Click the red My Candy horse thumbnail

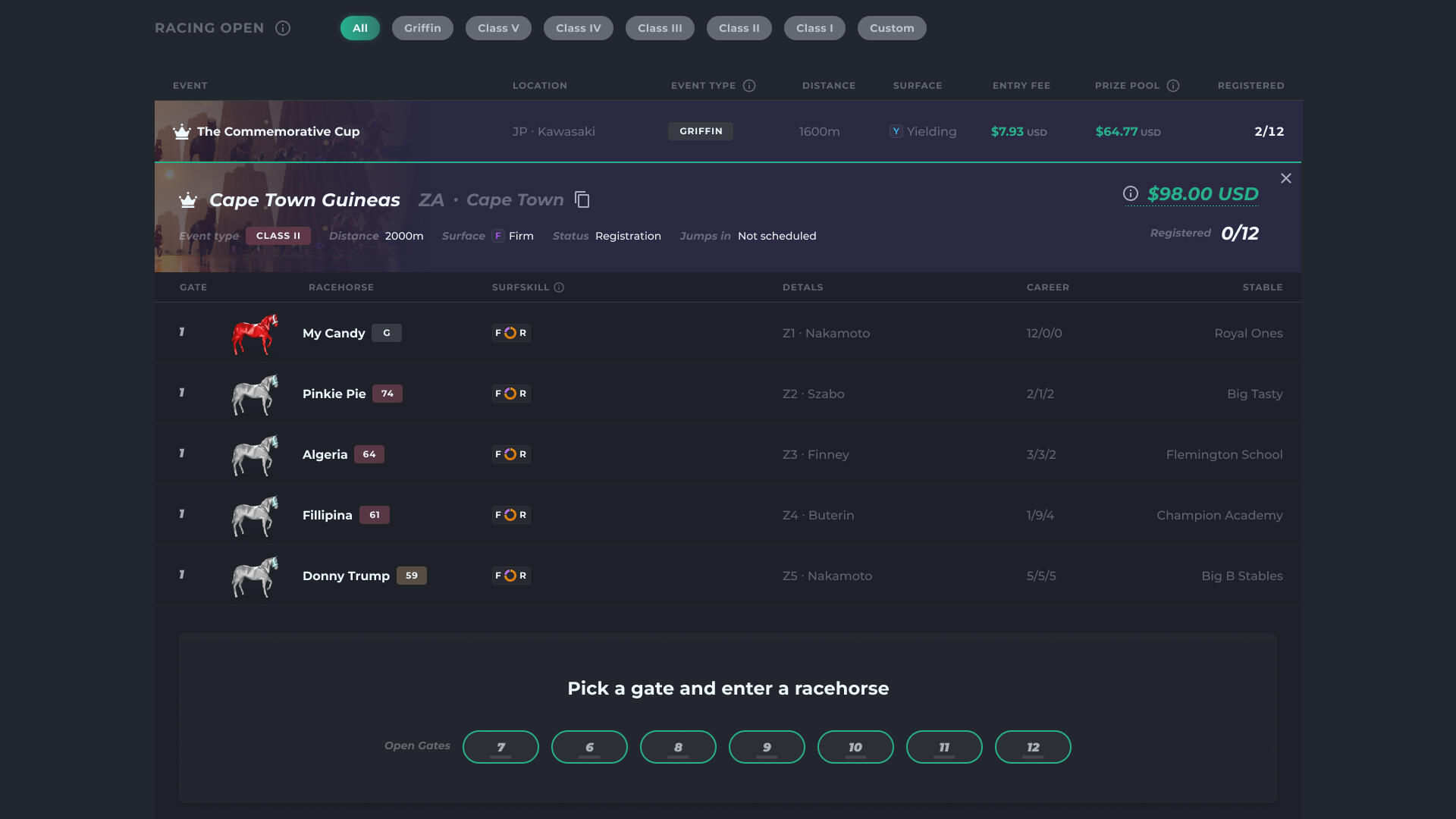[255, 334]
